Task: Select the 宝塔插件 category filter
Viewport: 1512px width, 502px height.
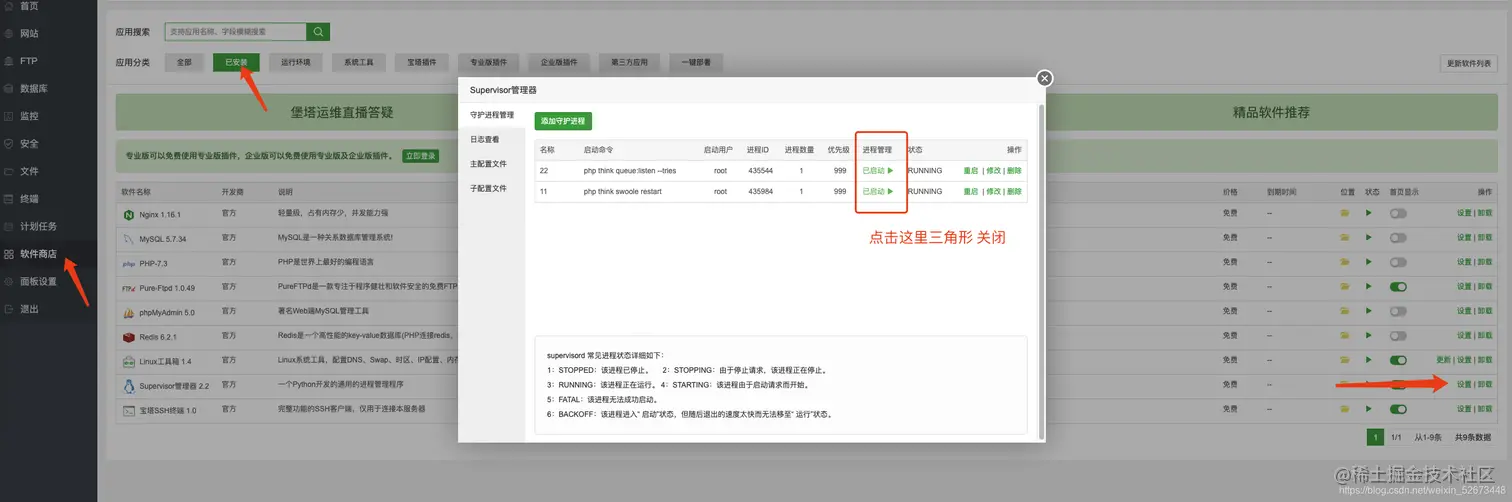Action: click(x=421, y=62)
